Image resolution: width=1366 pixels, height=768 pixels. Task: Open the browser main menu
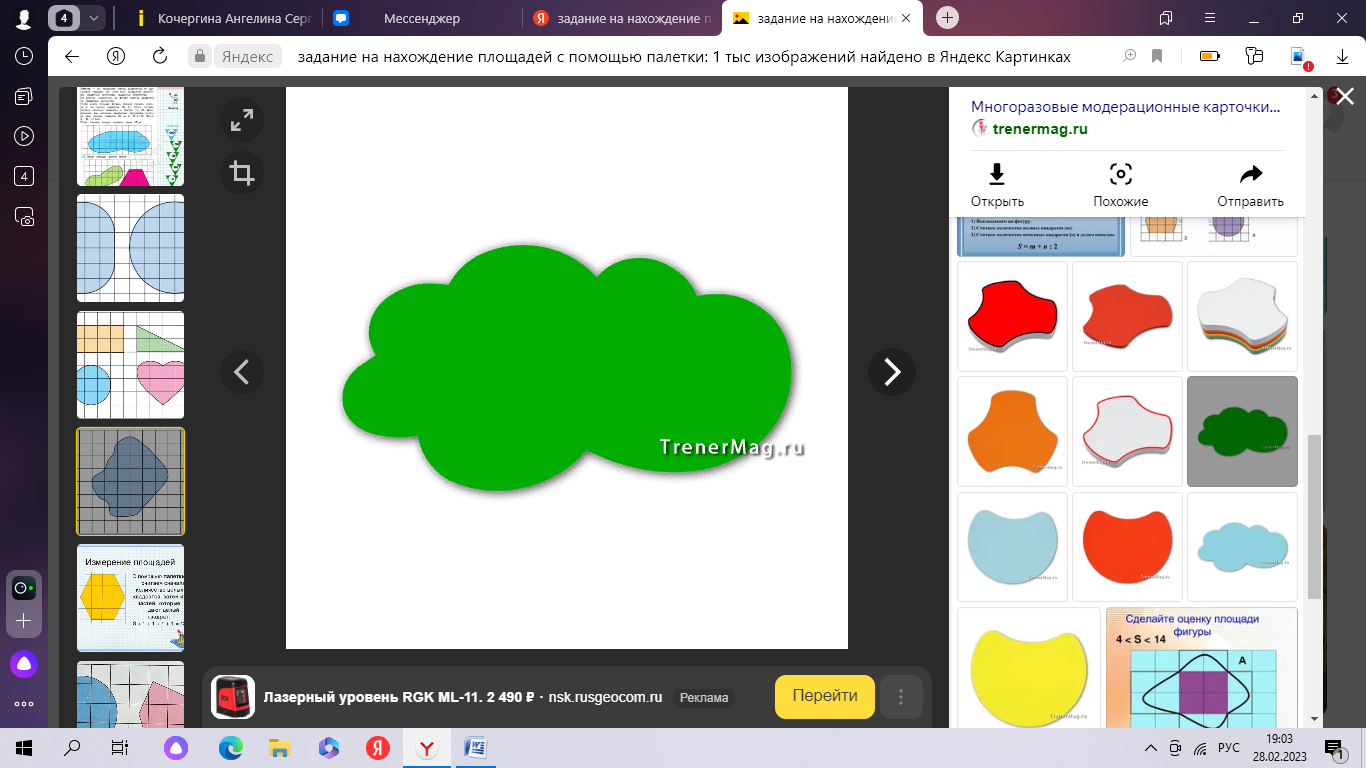[x=1210, y=18]
